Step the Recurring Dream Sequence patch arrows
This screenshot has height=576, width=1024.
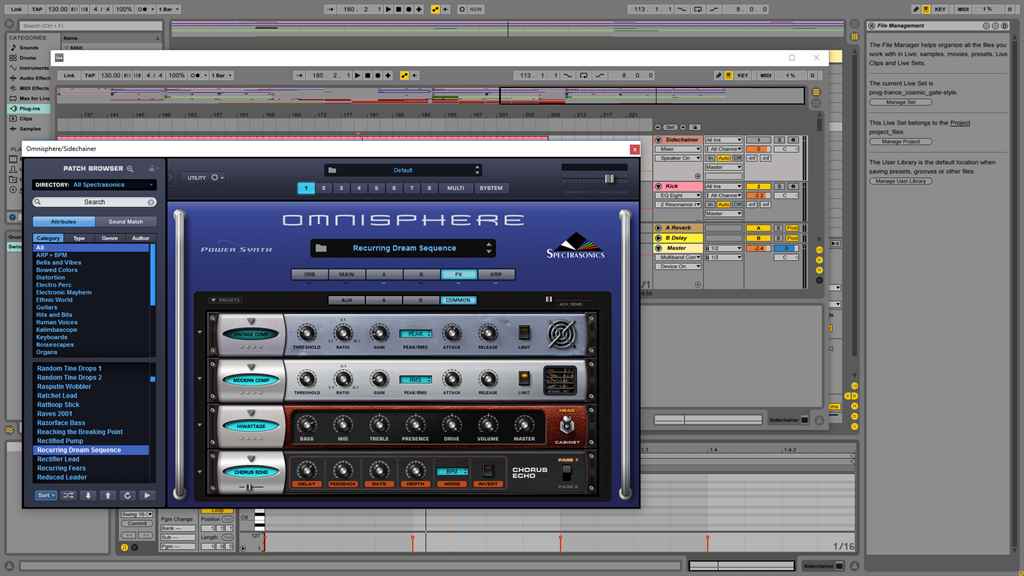pos(488,248)
